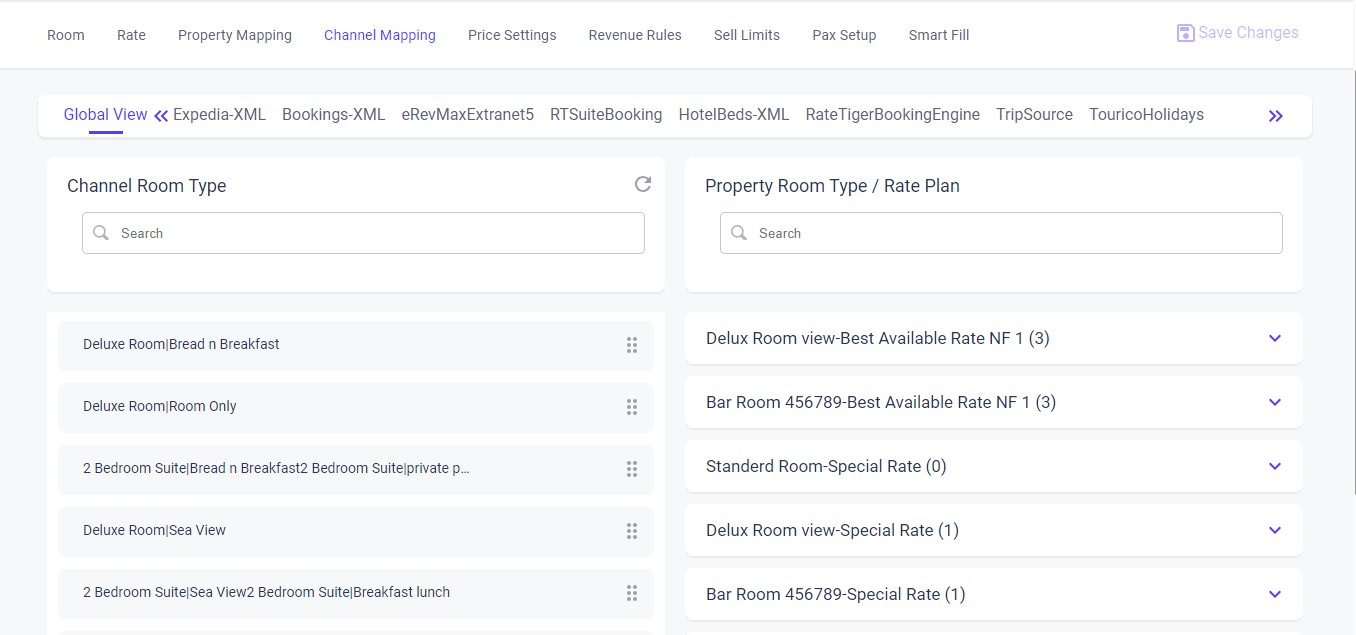Expand Delux Room view-Special Rate entry
Viewport: 1356px width, 635px height.
click(x=1274, y=530)
